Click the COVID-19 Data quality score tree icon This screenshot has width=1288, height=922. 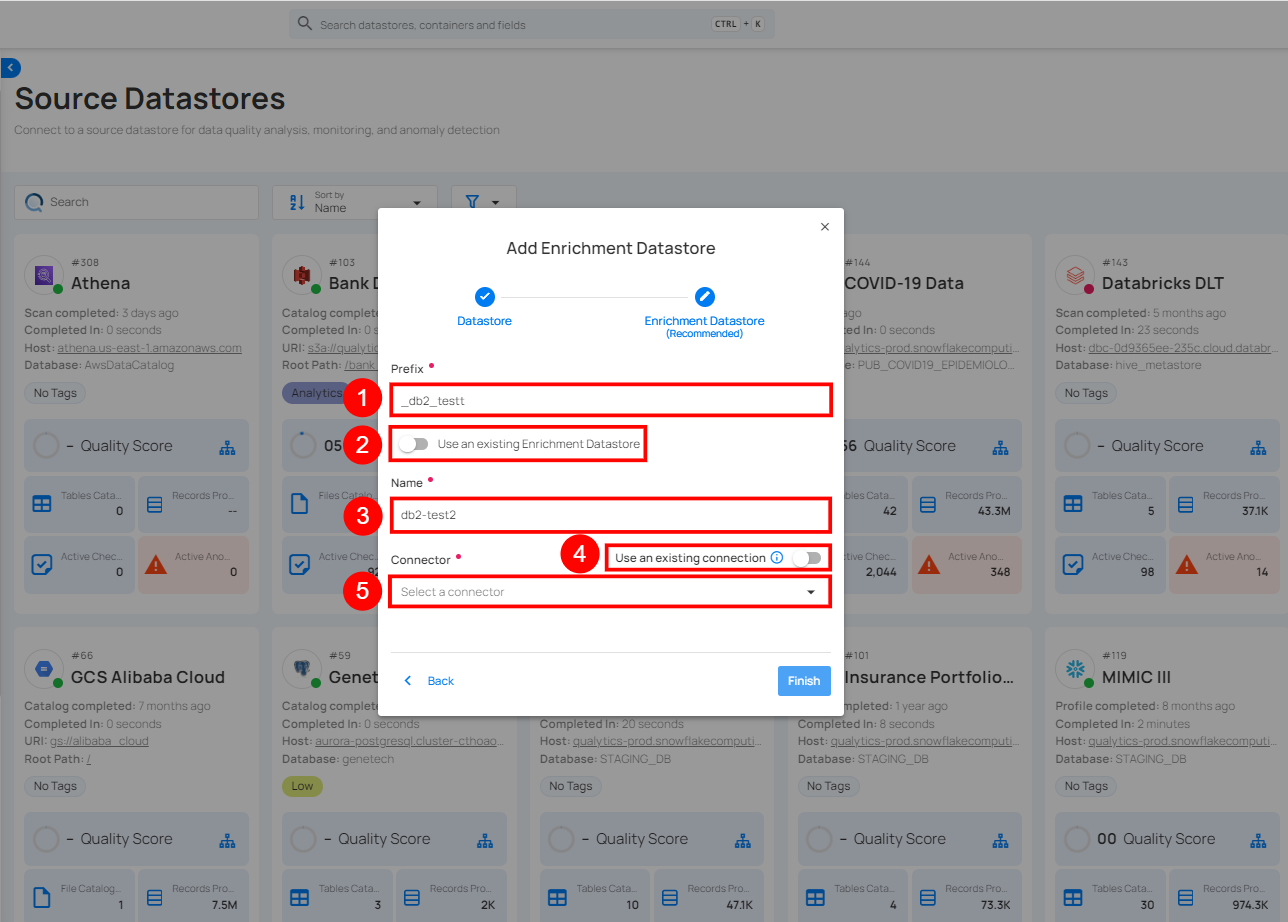click(x=1001, y=447)
